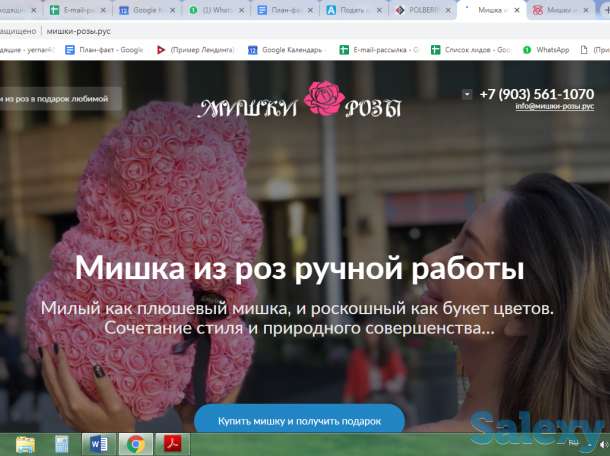Close the E-mail spreadsheet tab

coord(103,11)
